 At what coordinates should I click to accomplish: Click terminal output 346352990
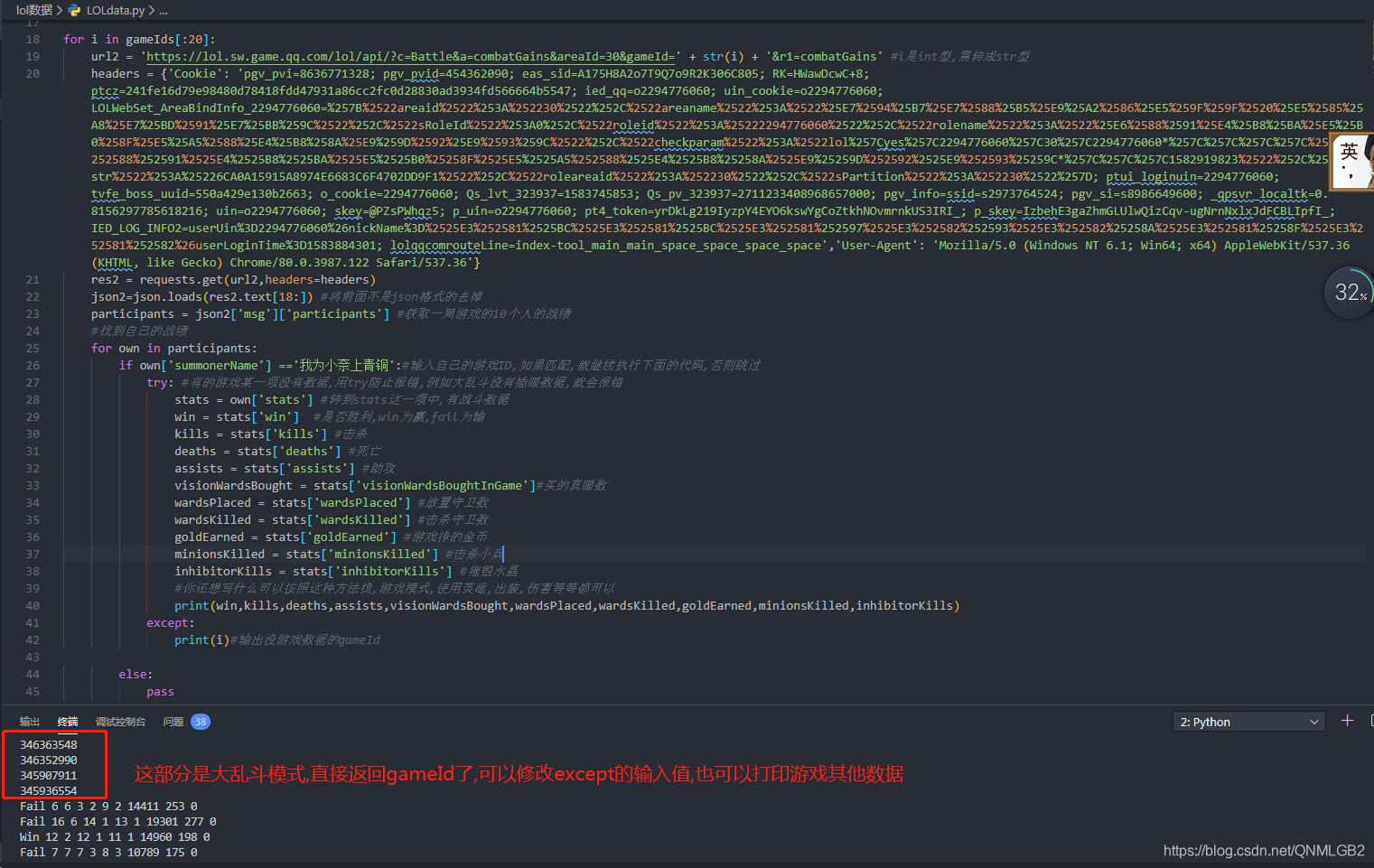tap(49, 760)
